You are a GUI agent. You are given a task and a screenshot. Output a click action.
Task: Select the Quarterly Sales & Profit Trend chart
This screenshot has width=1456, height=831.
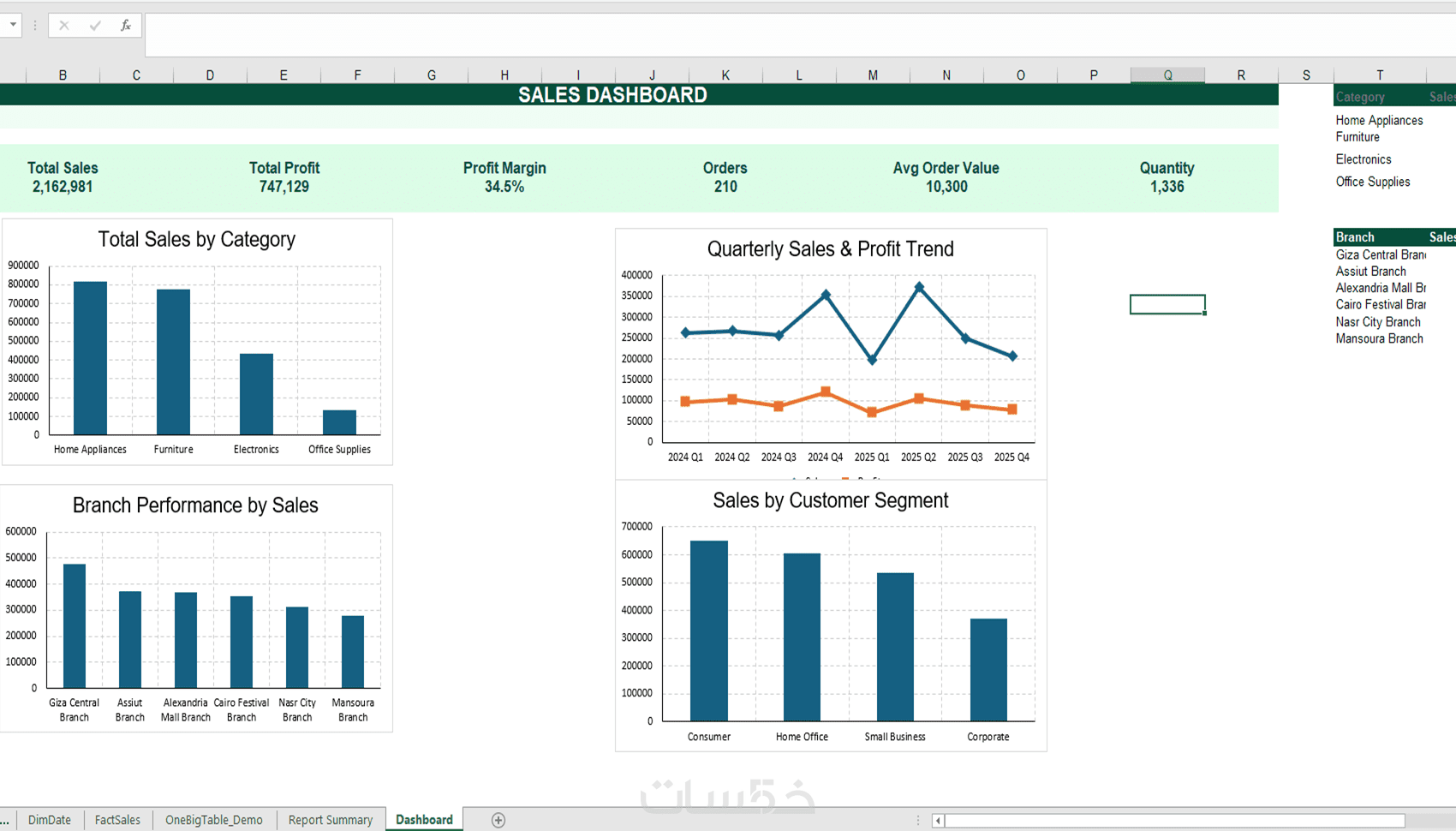coord(831,353)
